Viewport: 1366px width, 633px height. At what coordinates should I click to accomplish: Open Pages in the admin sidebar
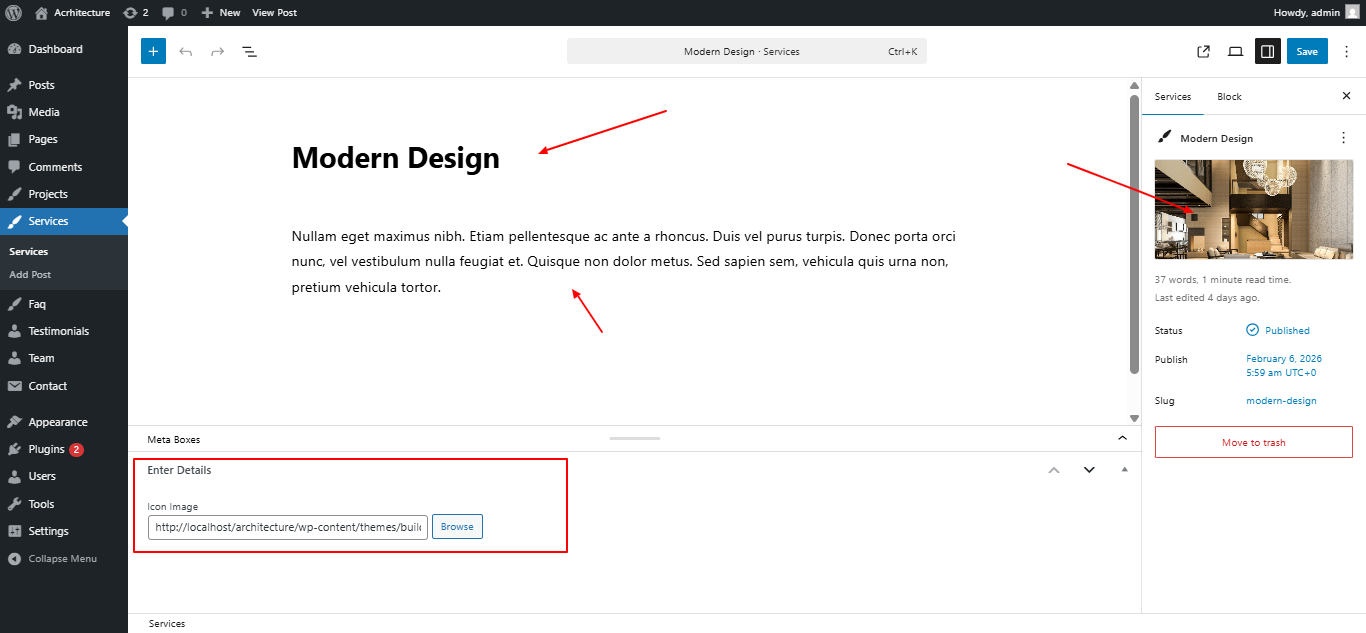[64, 139]
